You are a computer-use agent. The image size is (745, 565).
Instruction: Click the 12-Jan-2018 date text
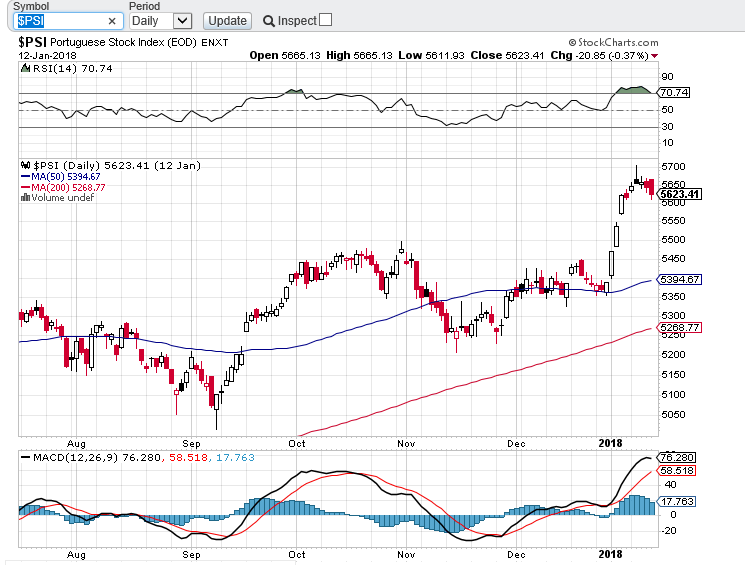tap(48, 56)
